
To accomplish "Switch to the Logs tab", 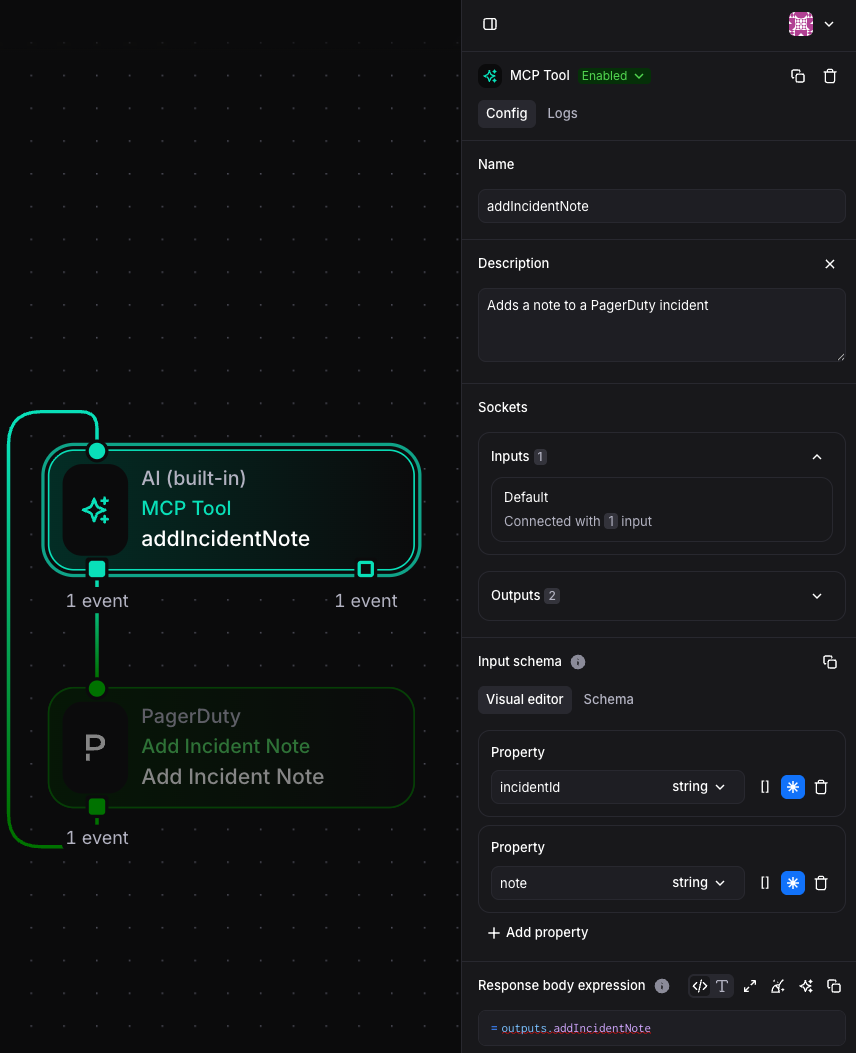I will [x=562, y=113].
